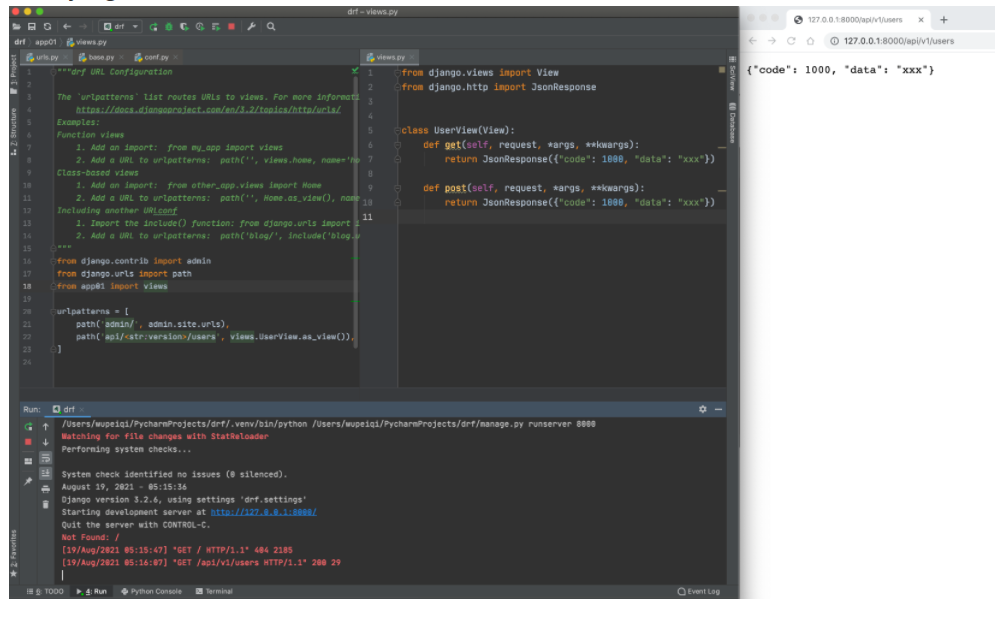Open the 4: Run tool window button
Screen dimensions: 995x618
92,592
